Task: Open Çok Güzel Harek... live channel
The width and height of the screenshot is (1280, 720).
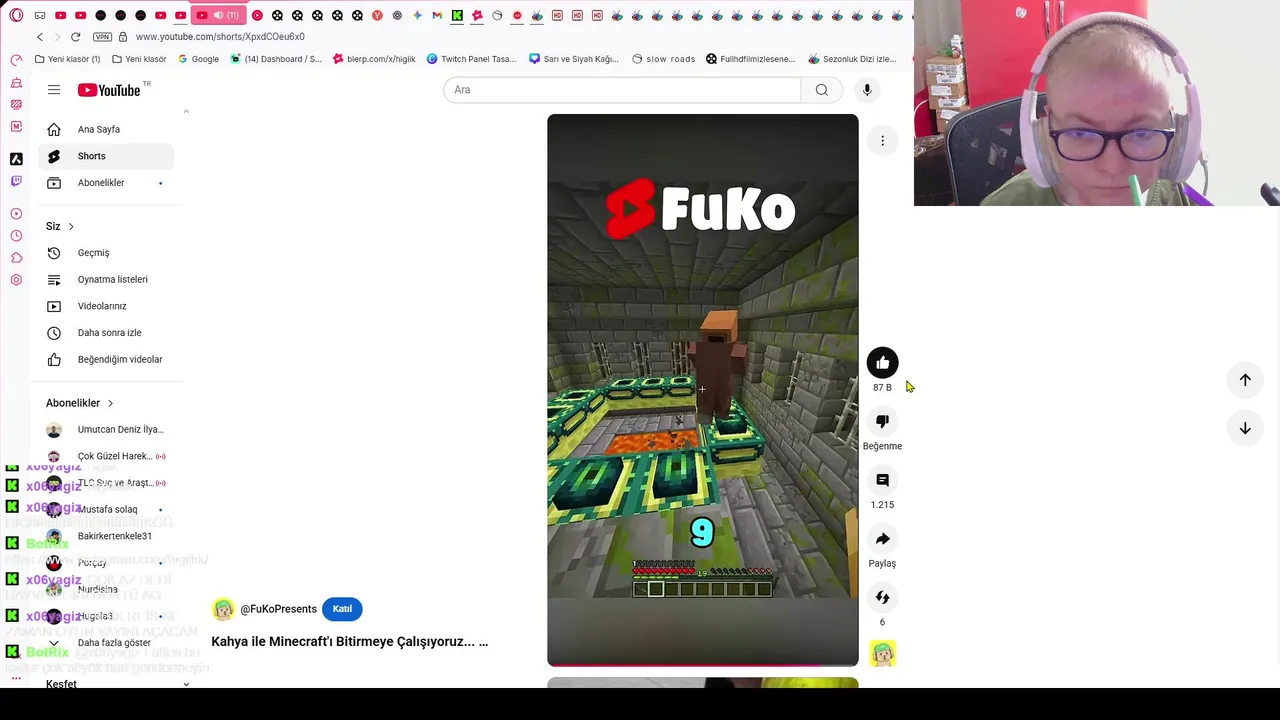Action: [106, 456]
